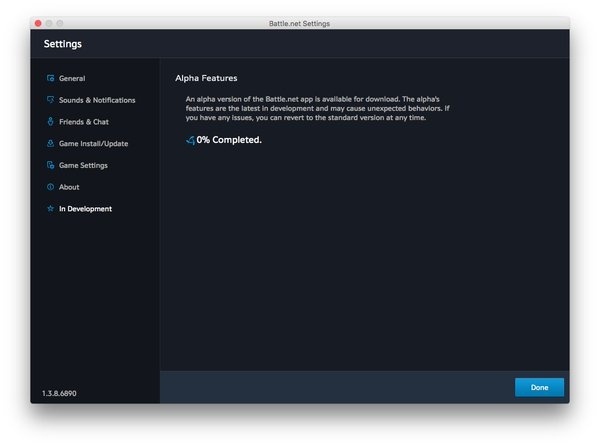The width and height of the screenshot is (600, 447).
Task: Click the 0% Completed progress text
Action: click(x=229, y=140)
